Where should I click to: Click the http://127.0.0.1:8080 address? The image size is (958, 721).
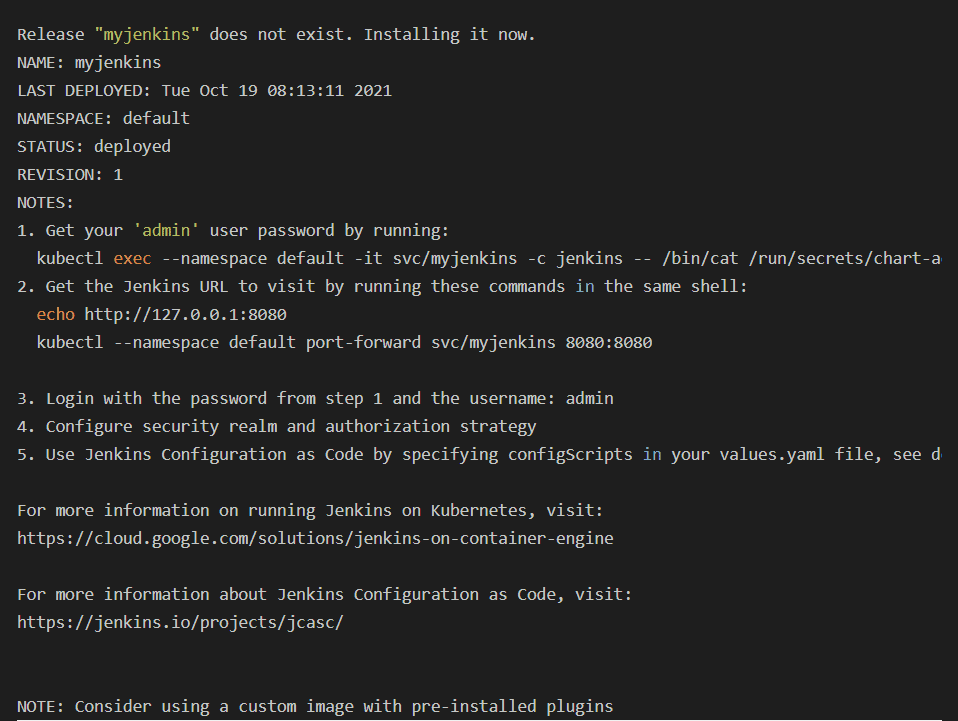point(186,315)
